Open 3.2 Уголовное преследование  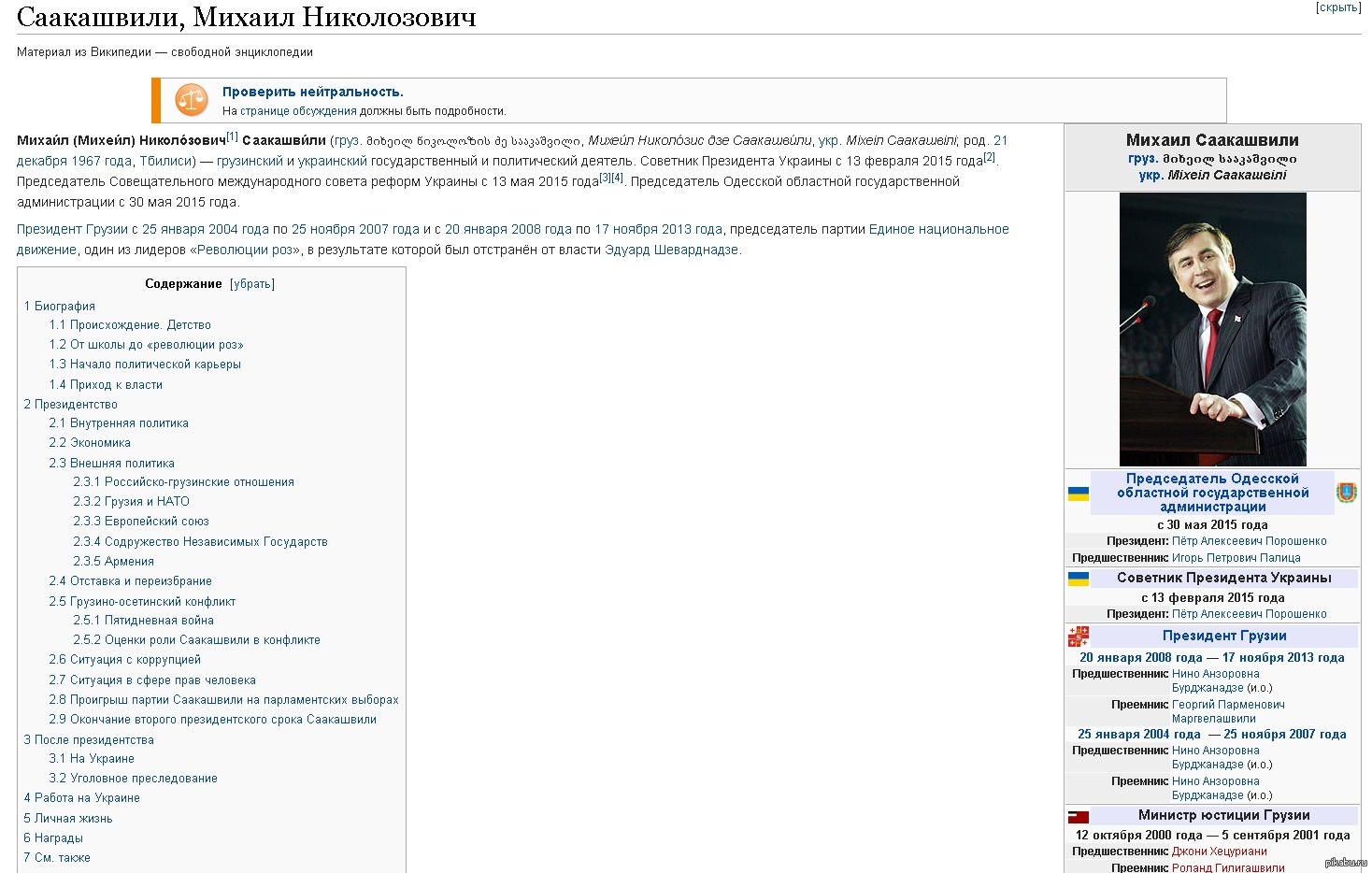click(x=134, y=779)
